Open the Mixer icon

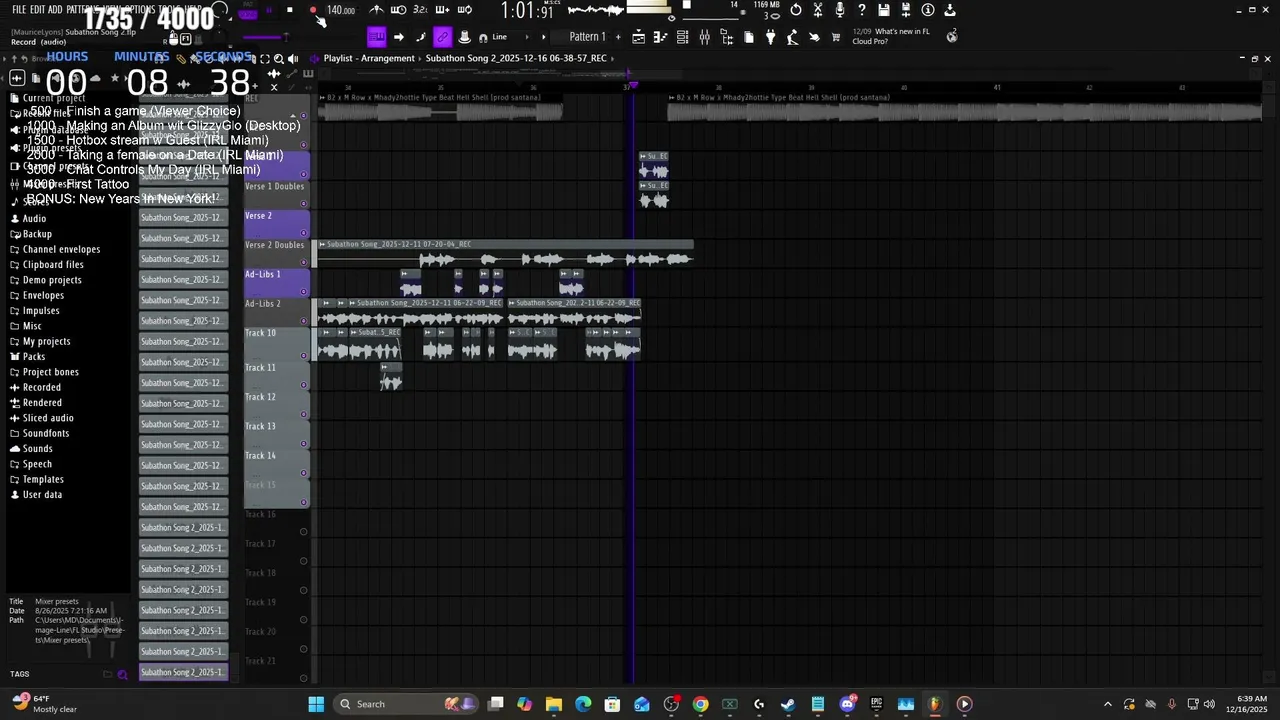[704, 37]
